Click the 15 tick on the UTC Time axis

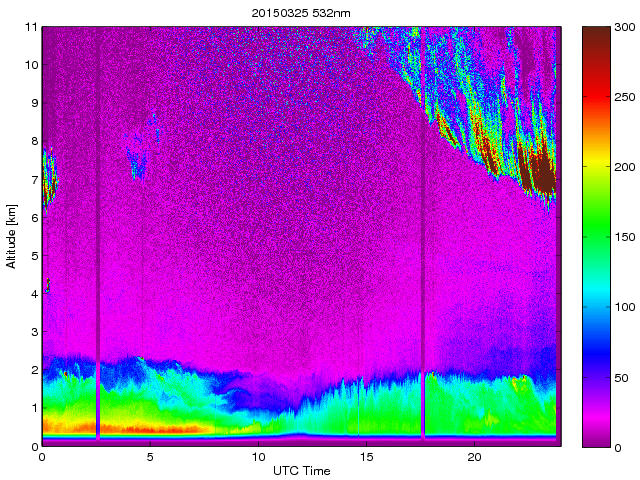point(366,457)
